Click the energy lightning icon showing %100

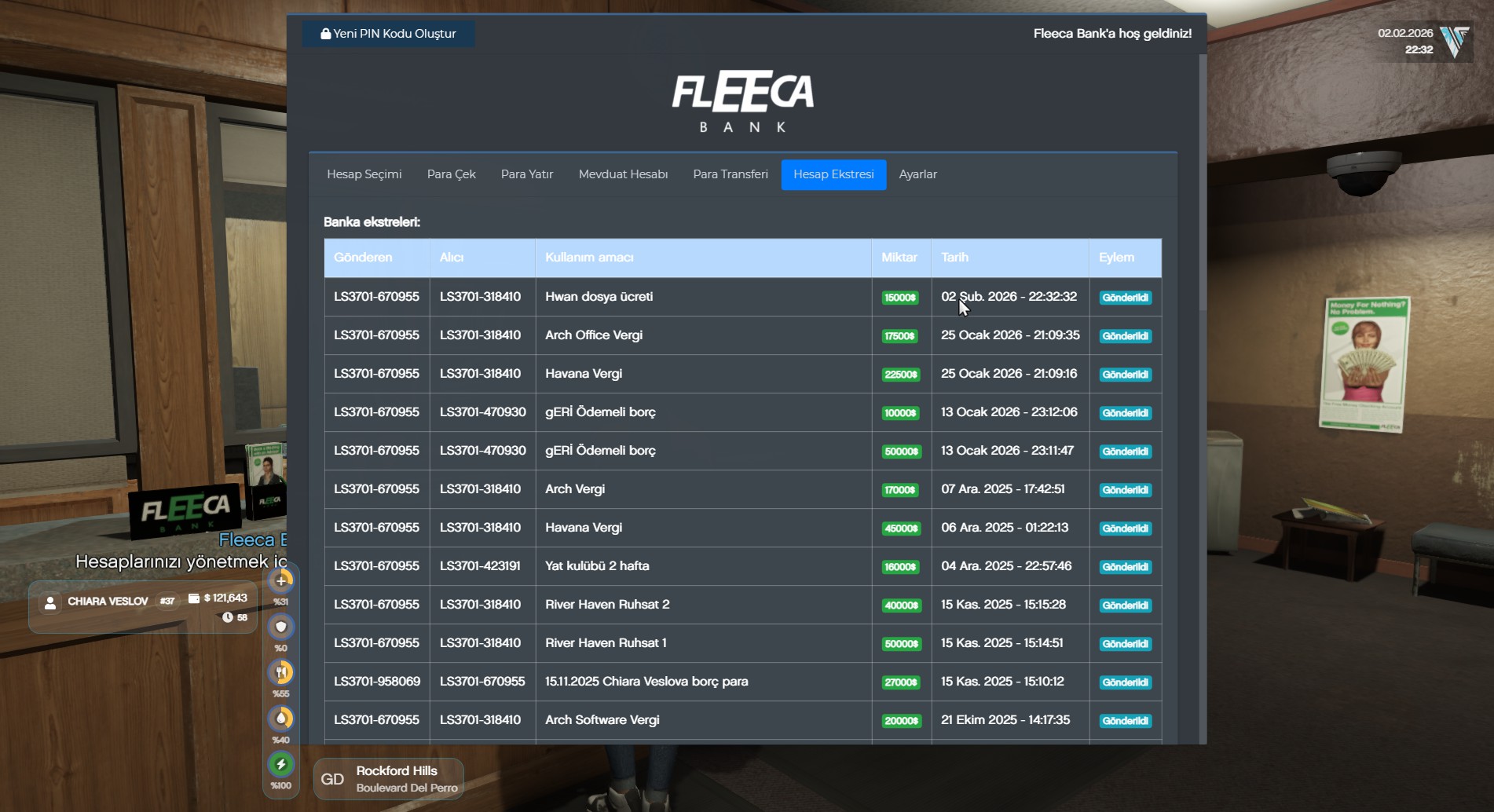[x=281, y=764]
